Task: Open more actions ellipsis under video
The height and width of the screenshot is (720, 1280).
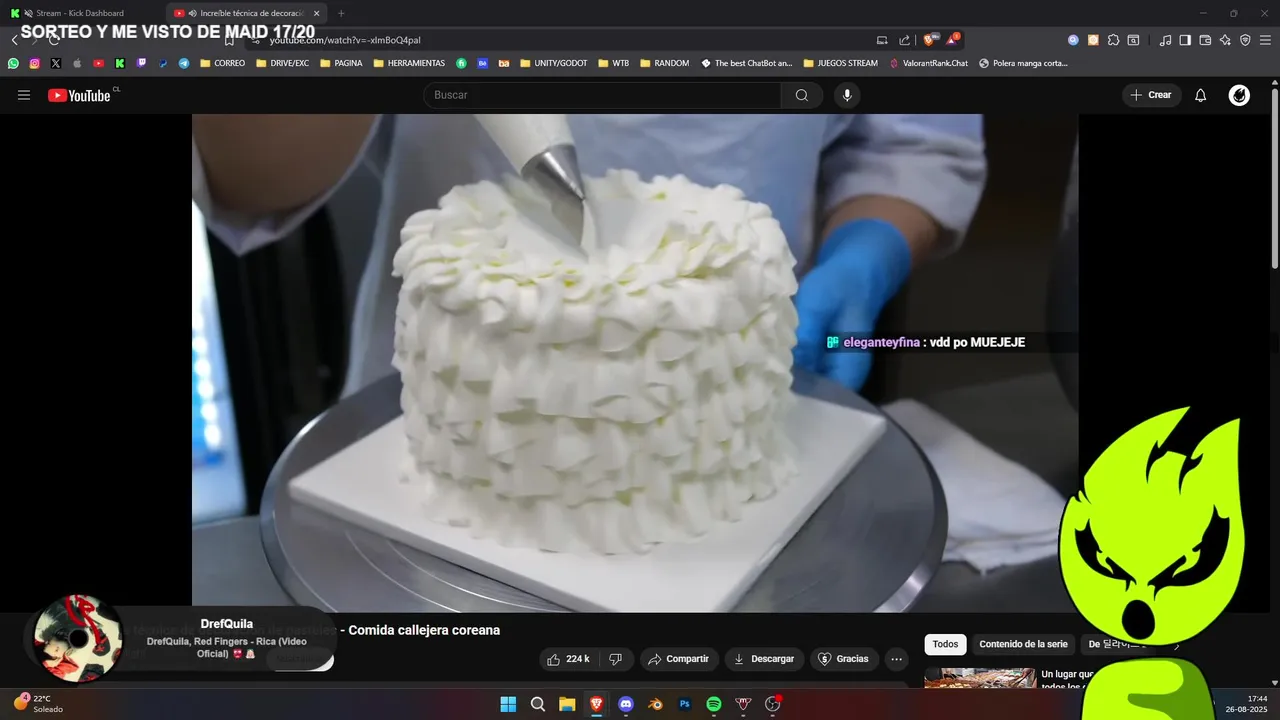Action: [x=896, y=659]
